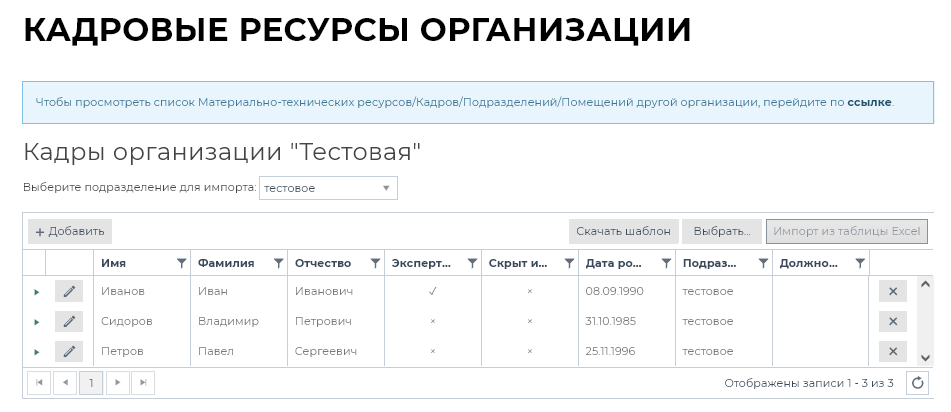Toggle the Эксперт checkmark in Иванов row
The width and height of the screenshot is (951, 412).
coord(432,291)
